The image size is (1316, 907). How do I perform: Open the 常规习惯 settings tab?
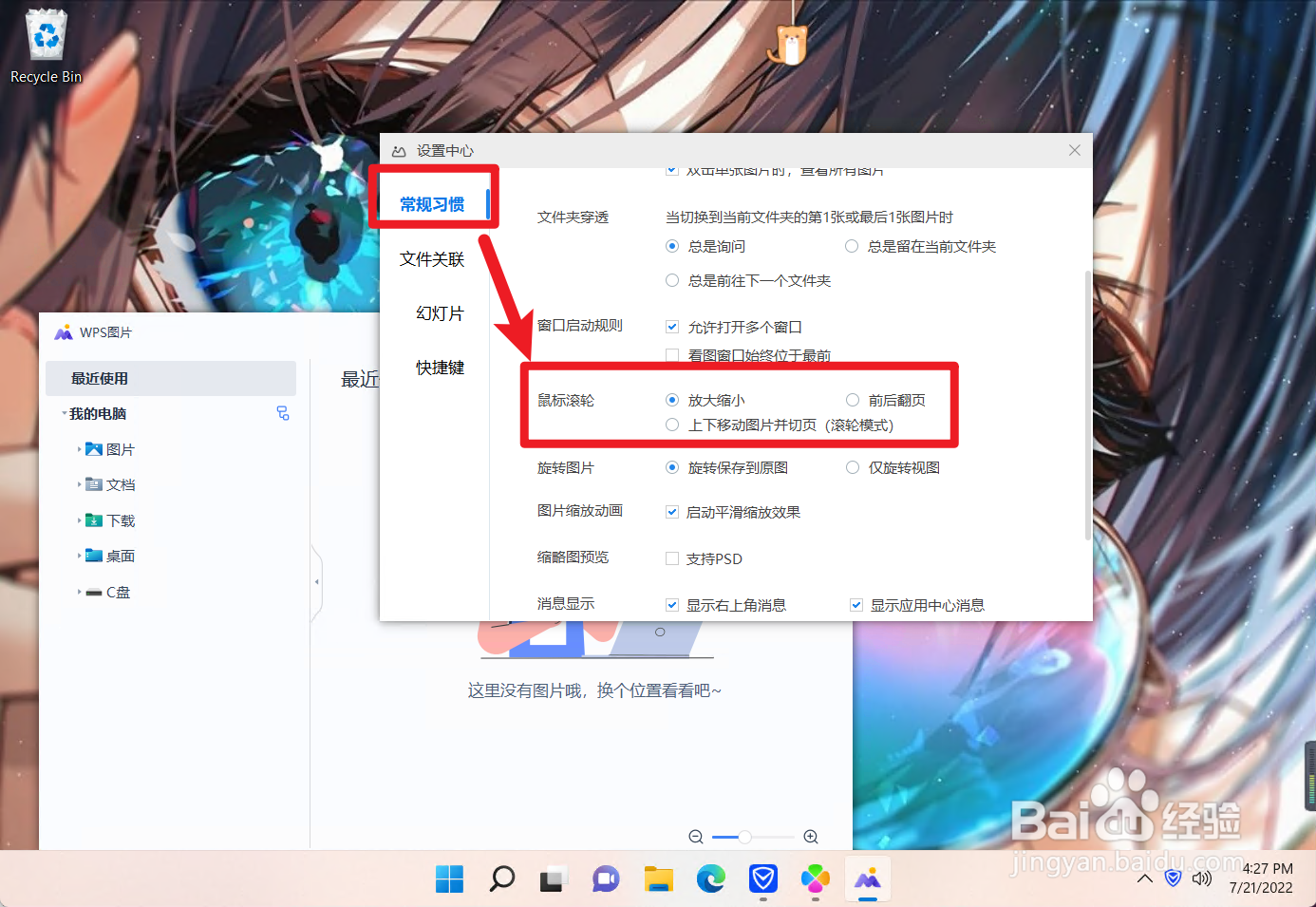(433, 204)
